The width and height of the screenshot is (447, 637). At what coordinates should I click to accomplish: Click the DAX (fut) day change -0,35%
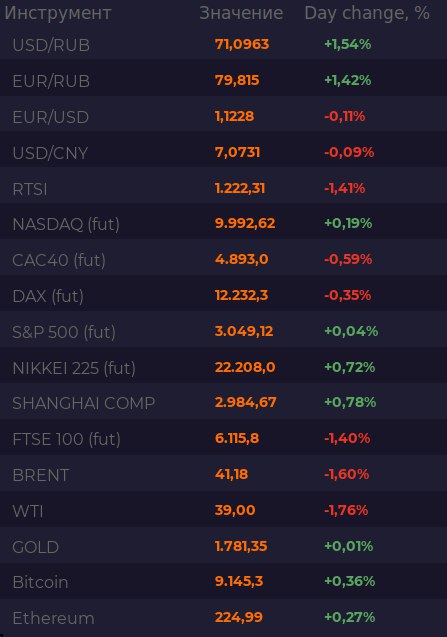(x=347, y=295)
